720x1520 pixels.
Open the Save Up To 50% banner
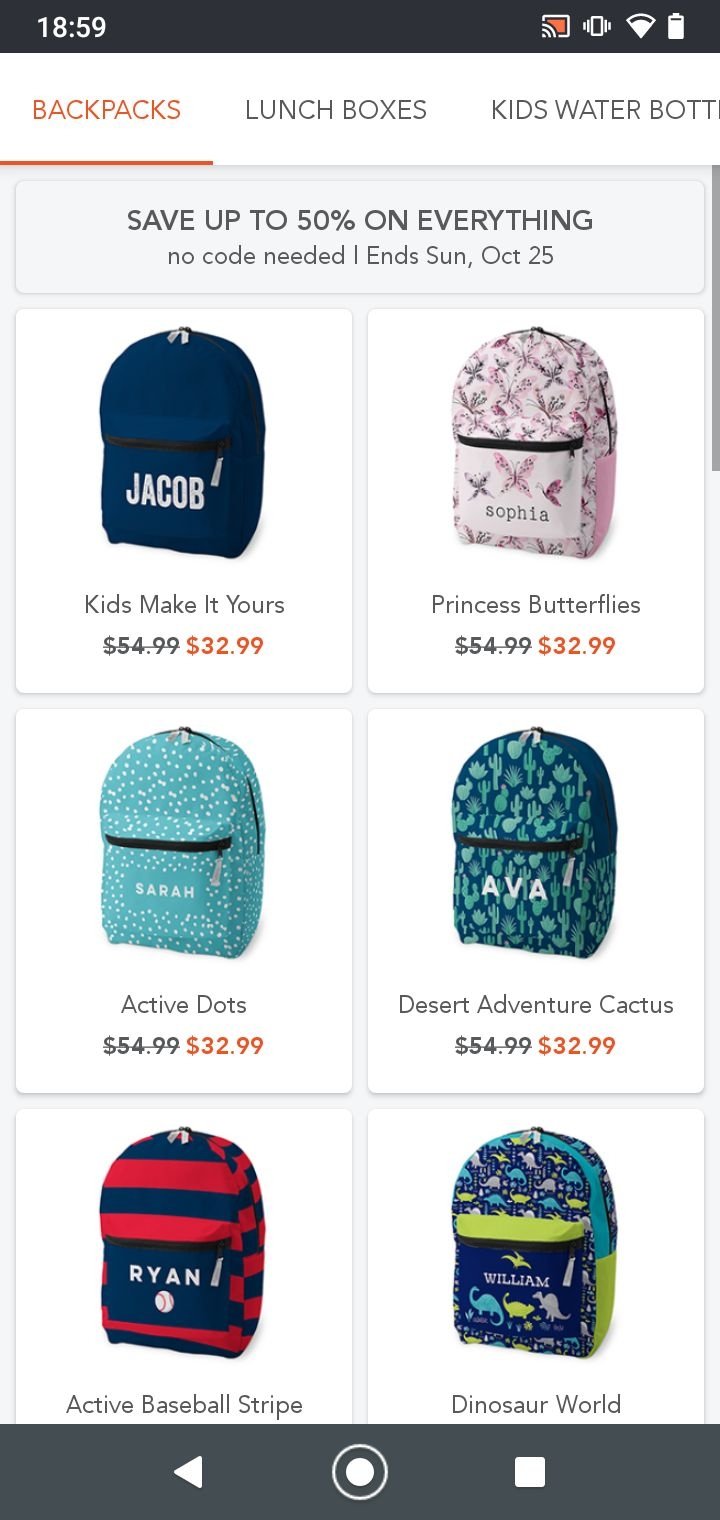tap(360, 237)
